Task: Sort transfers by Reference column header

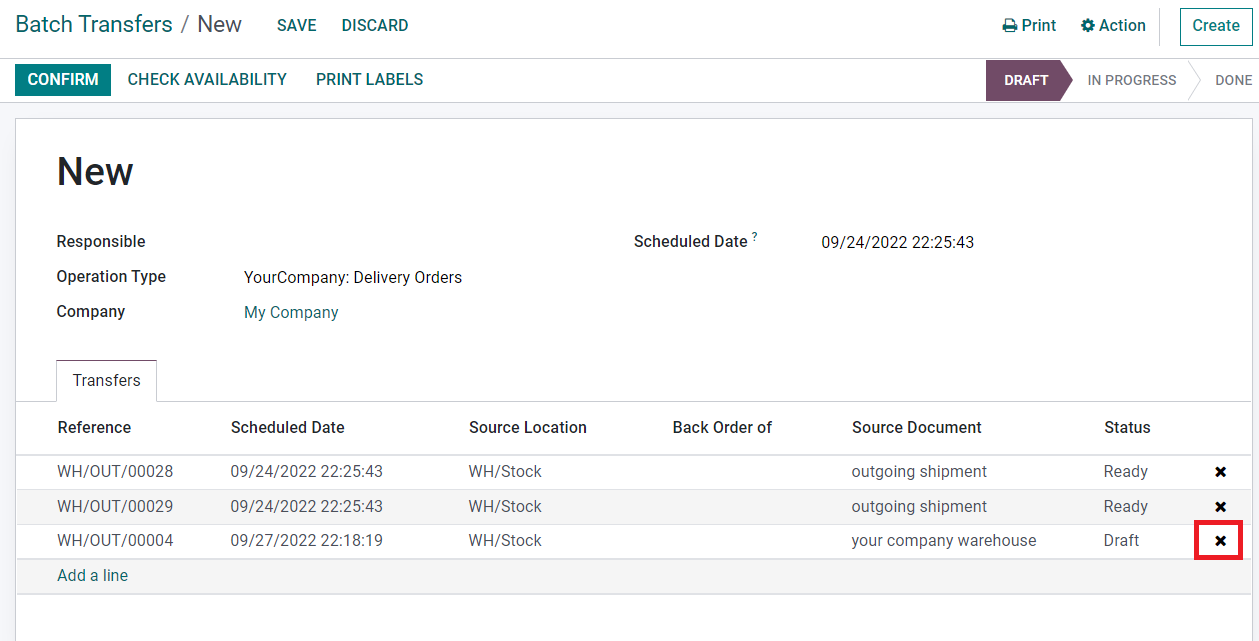Action: (x=94, y=428)
